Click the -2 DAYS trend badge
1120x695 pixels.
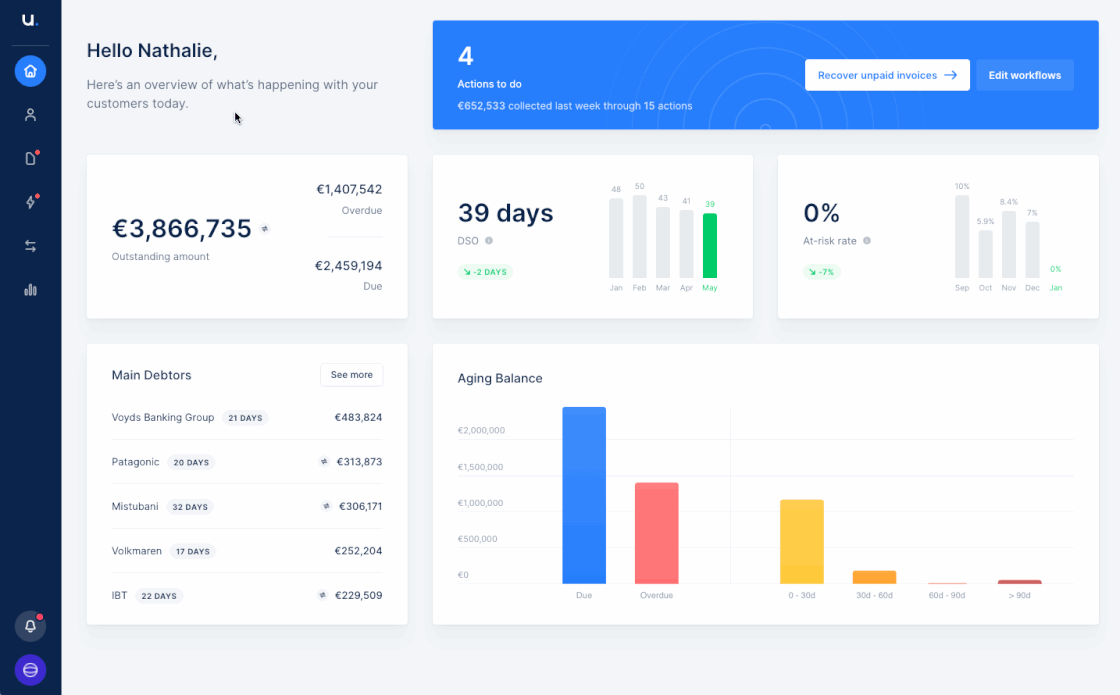(485, 272)
